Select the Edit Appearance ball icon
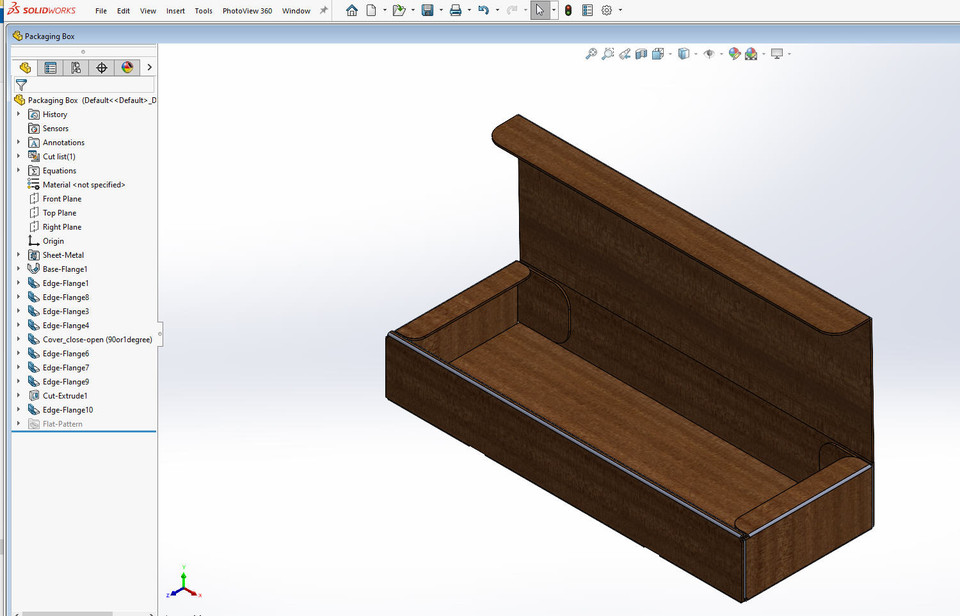Image resolution: width=960 pixels, height=616 pixels. (x=733, y=53)
